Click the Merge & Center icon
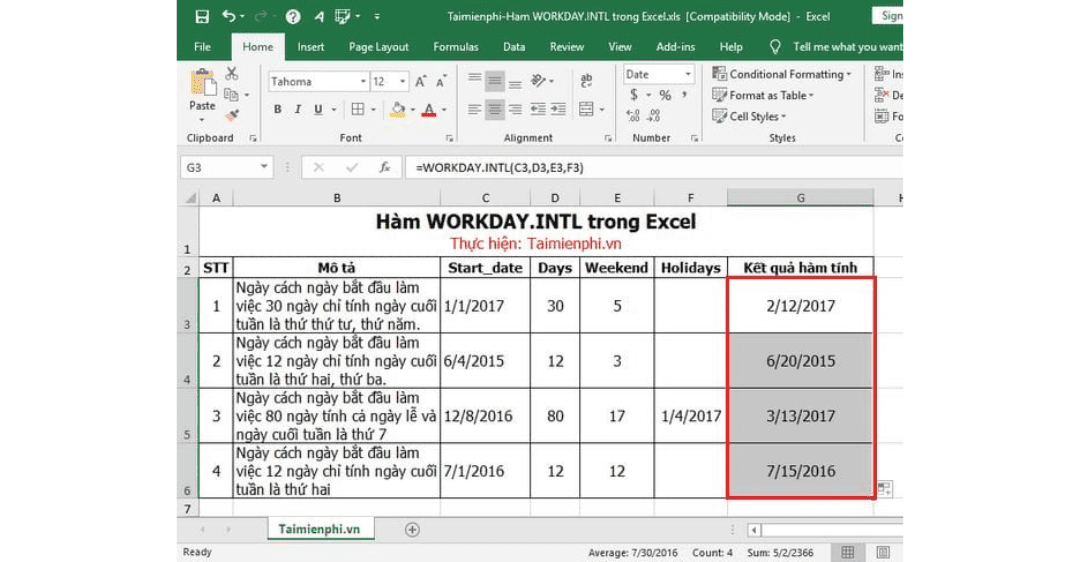This screenshot has height=562, width=1080. 586,109
